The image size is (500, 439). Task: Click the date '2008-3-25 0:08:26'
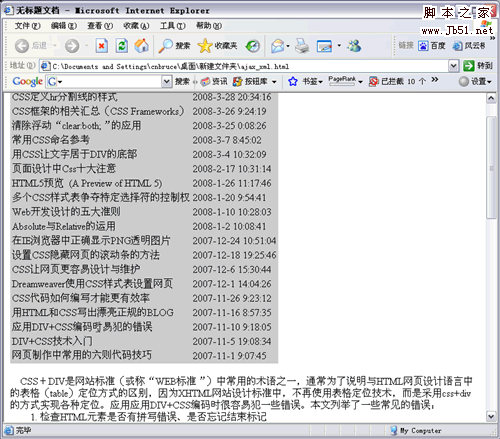pyautogui.click(x=229, y=126)
